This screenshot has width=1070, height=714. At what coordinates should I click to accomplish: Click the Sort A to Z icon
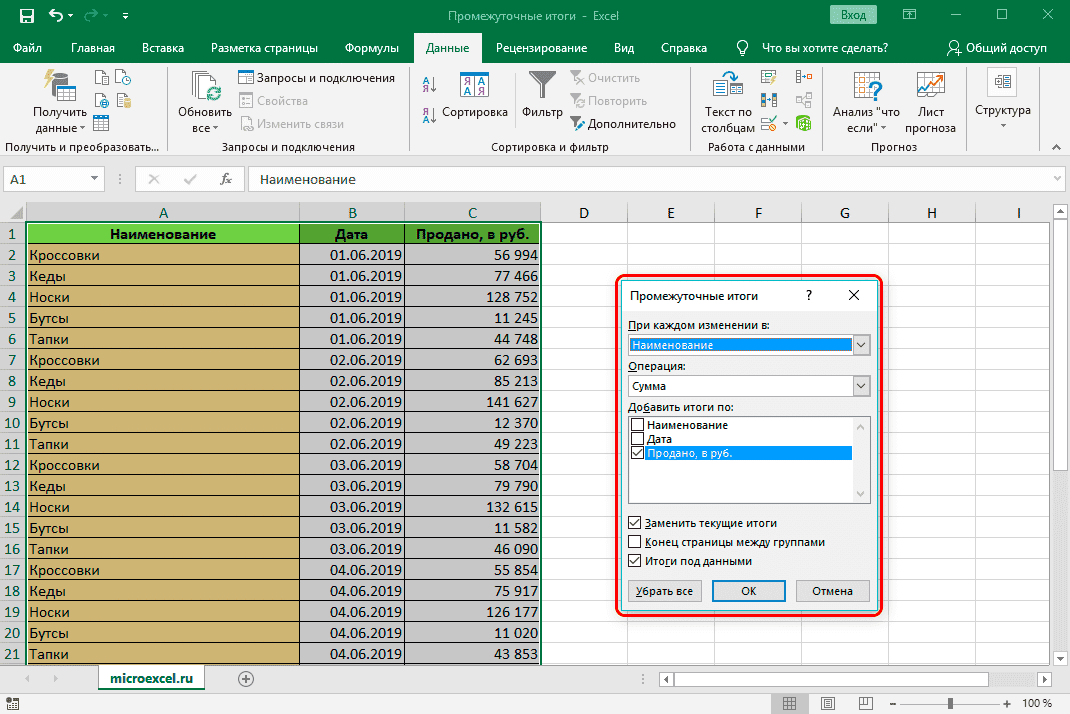point(429,85)
